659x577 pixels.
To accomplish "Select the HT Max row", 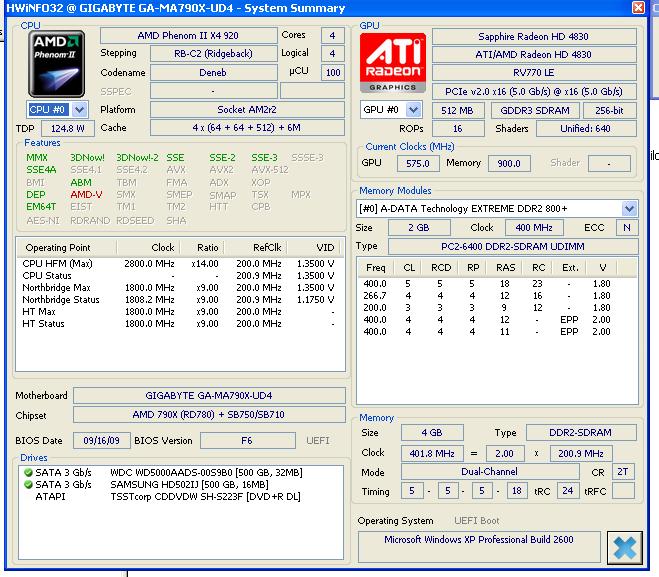I will click(179, 312).
